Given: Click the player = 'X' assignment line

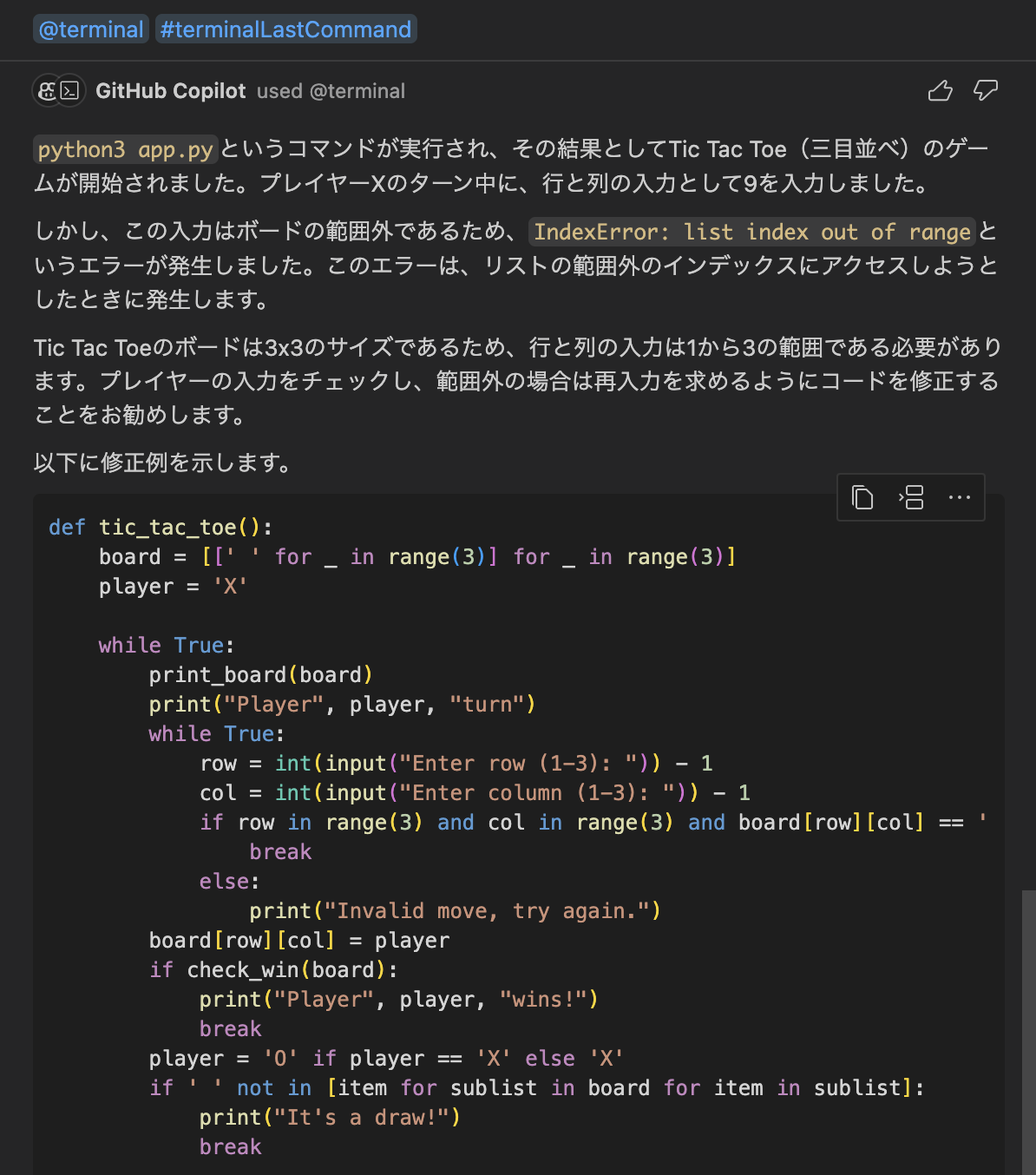Looking at the screenshot, I should click(171, 586).
